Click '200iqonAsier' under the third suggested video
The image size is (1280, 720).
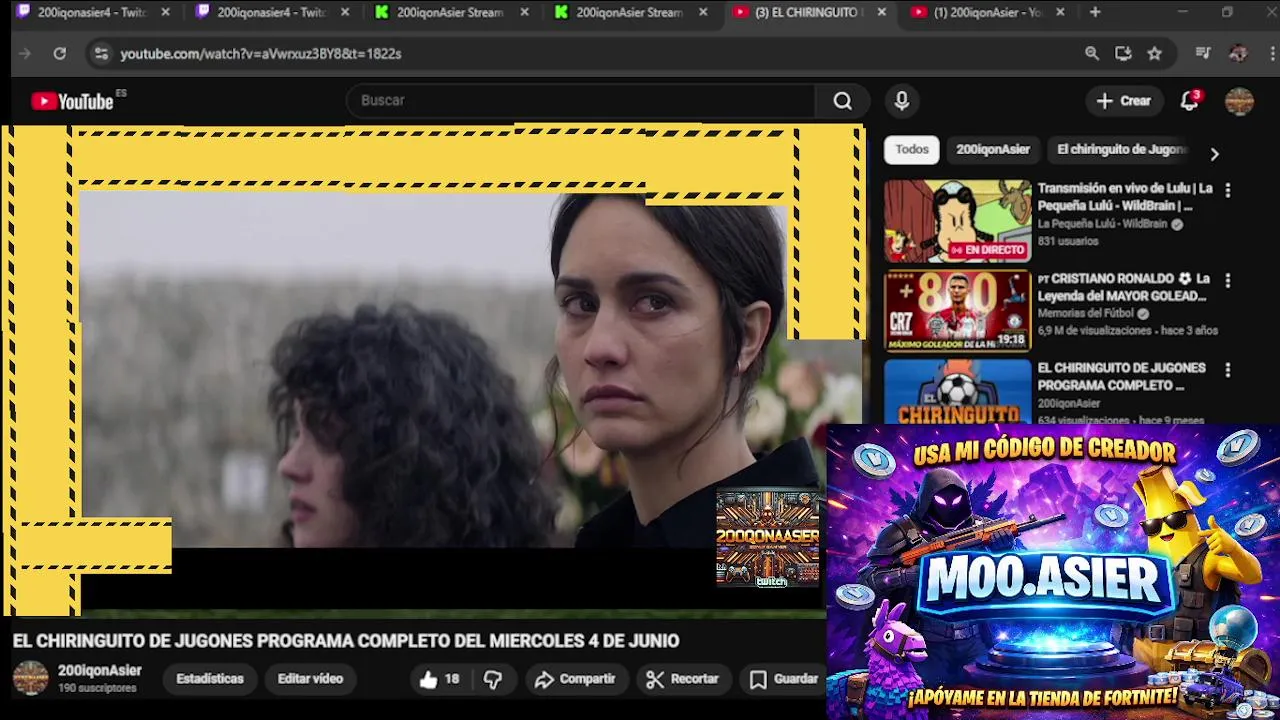pos(1069,403)
